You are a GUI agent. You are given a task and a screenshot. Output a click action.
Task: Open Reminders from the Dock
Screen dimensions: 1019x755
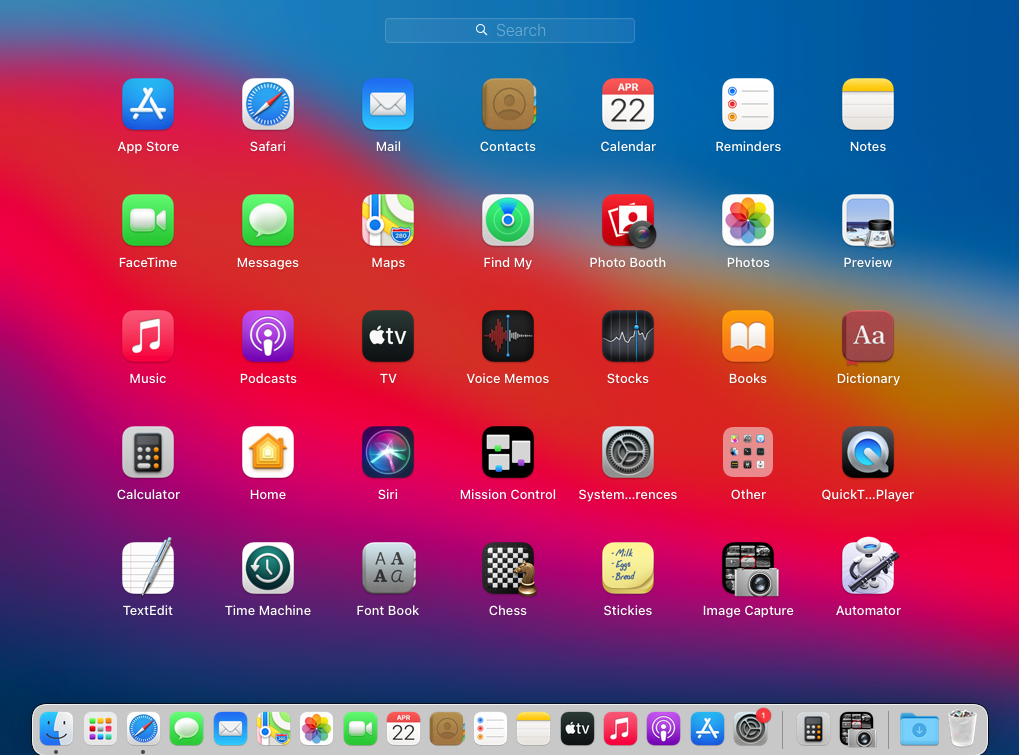[490, 729]
